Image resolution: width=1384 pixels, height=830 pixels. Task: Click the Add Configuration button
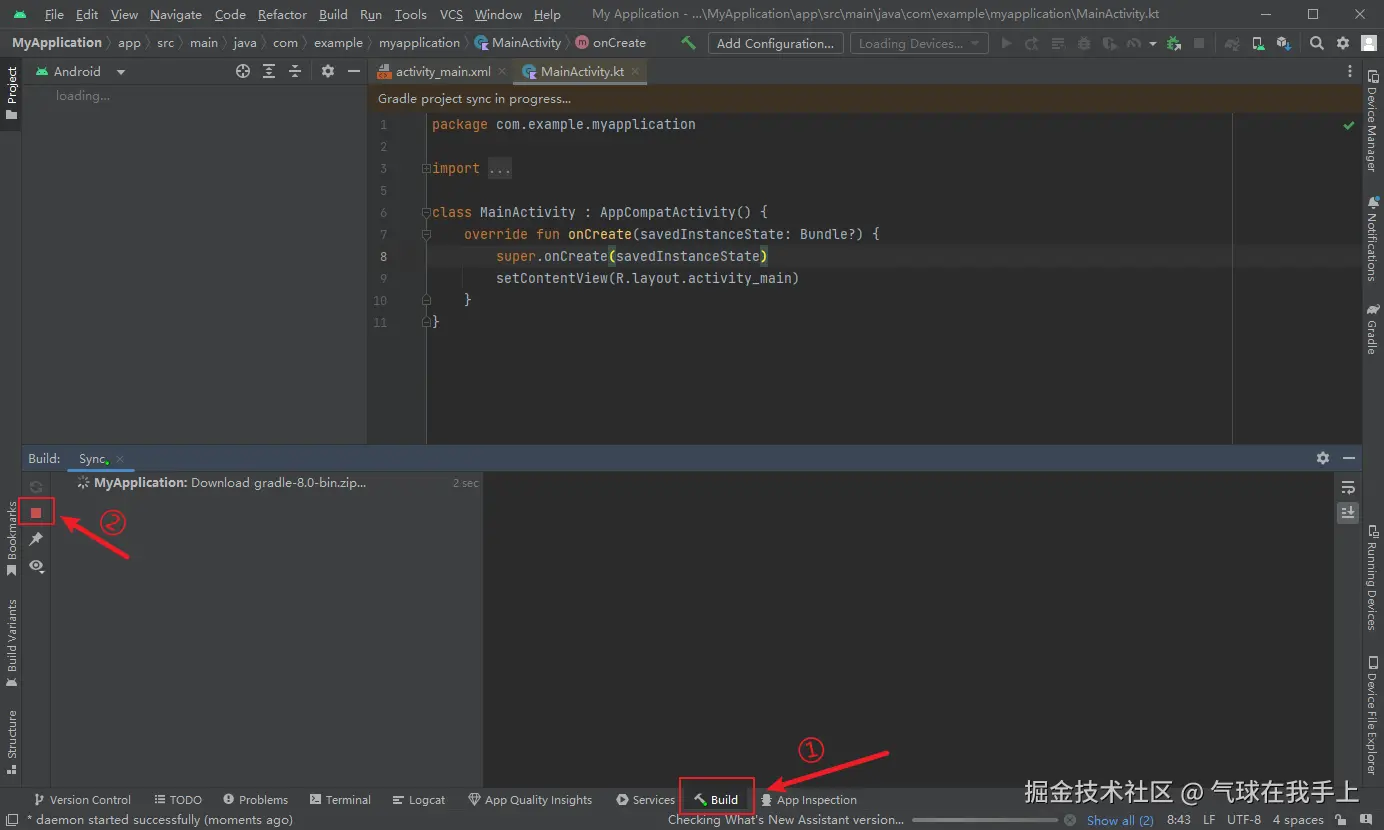click(775, 43)
